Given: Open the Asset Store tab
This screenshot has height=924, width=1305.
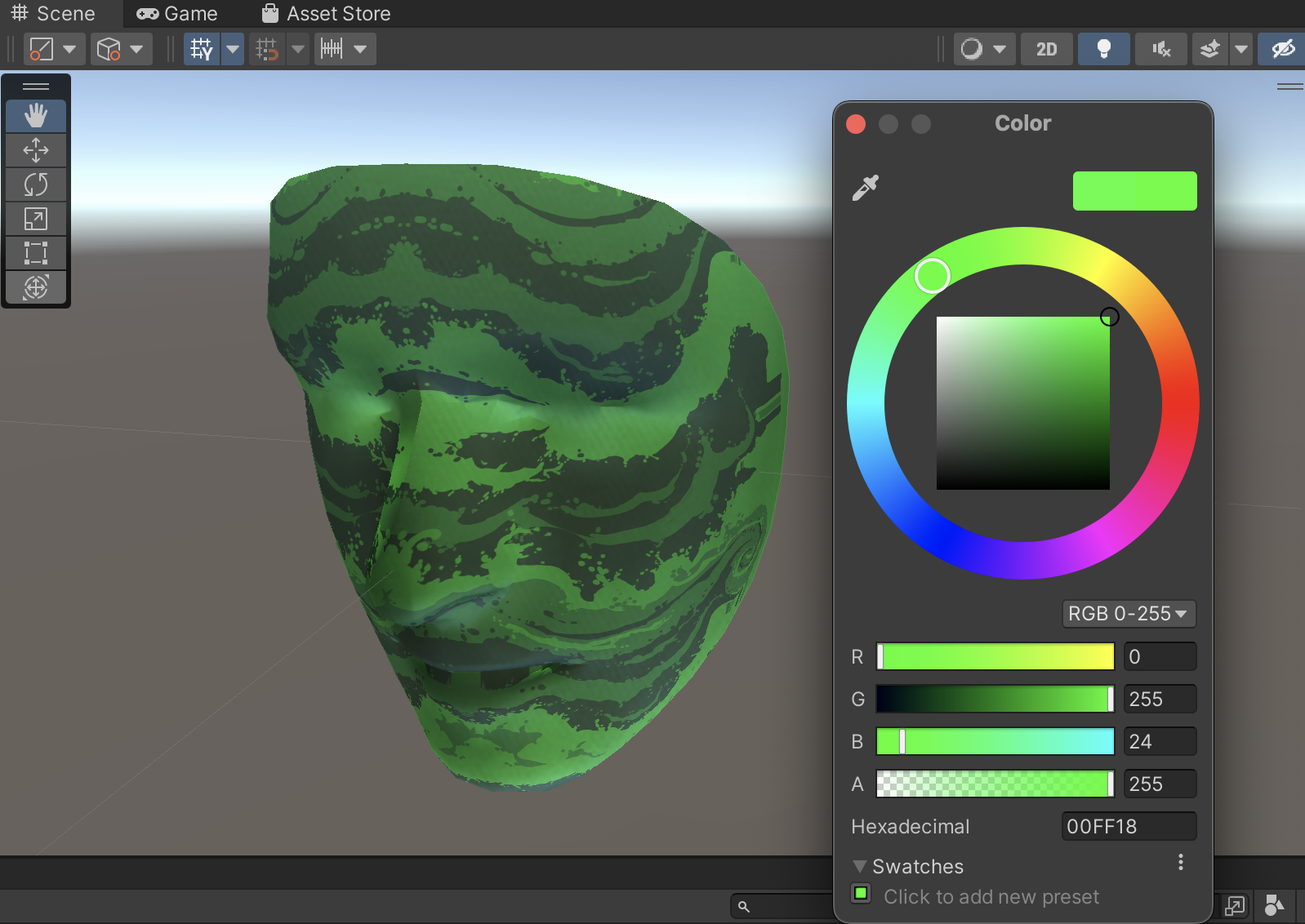Looking at the screenshot, I should pyautogui.click(x=327, y=14).
